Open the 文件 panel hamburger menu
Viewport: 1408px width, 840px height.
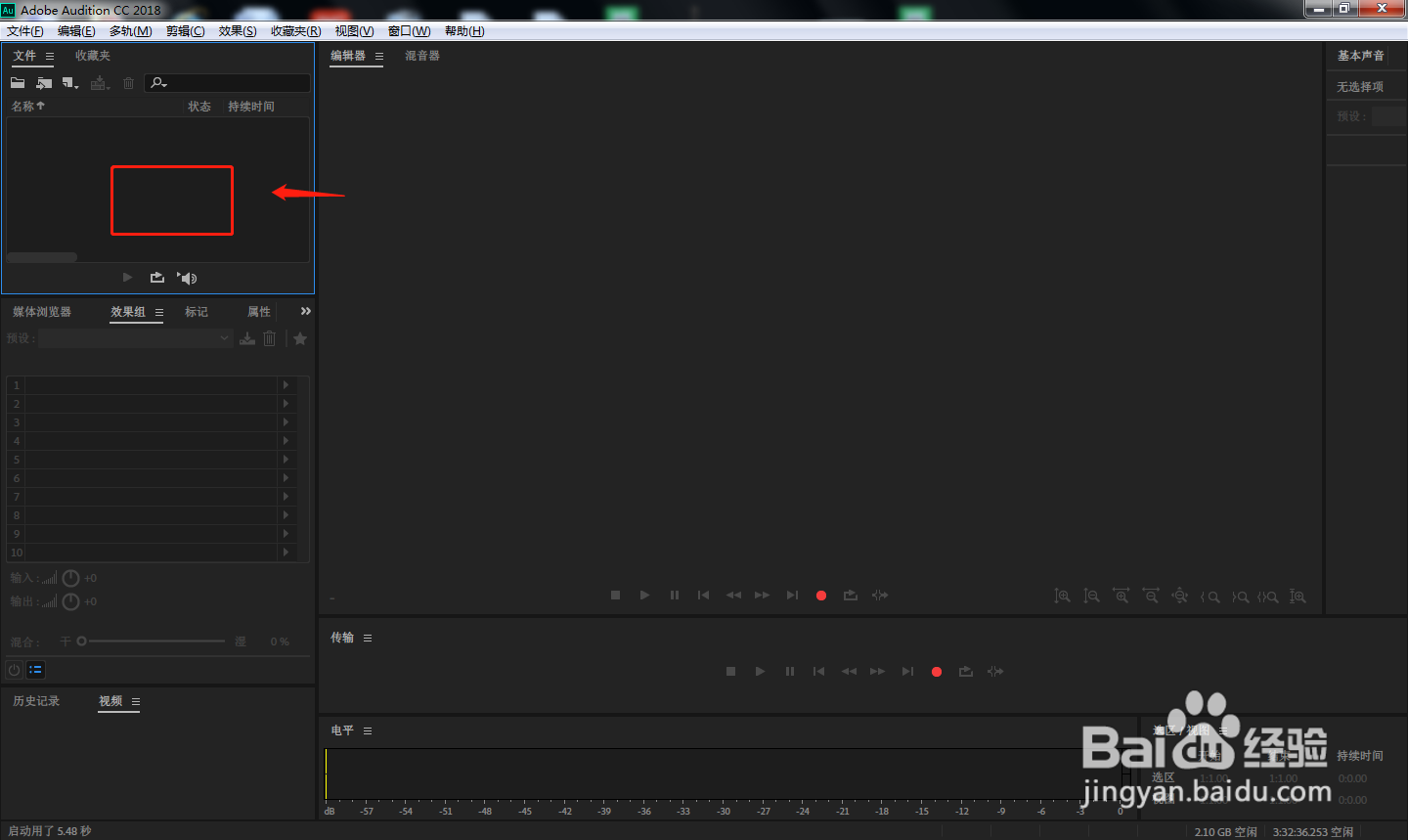pyautogui.click(x=50, y=57)
